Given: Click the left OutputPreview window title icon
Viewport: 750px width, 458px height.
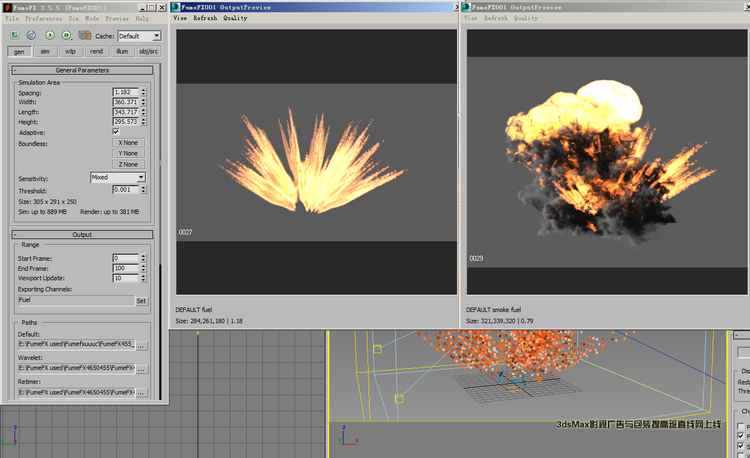Looking at the screenshot, I should [176, 7].
